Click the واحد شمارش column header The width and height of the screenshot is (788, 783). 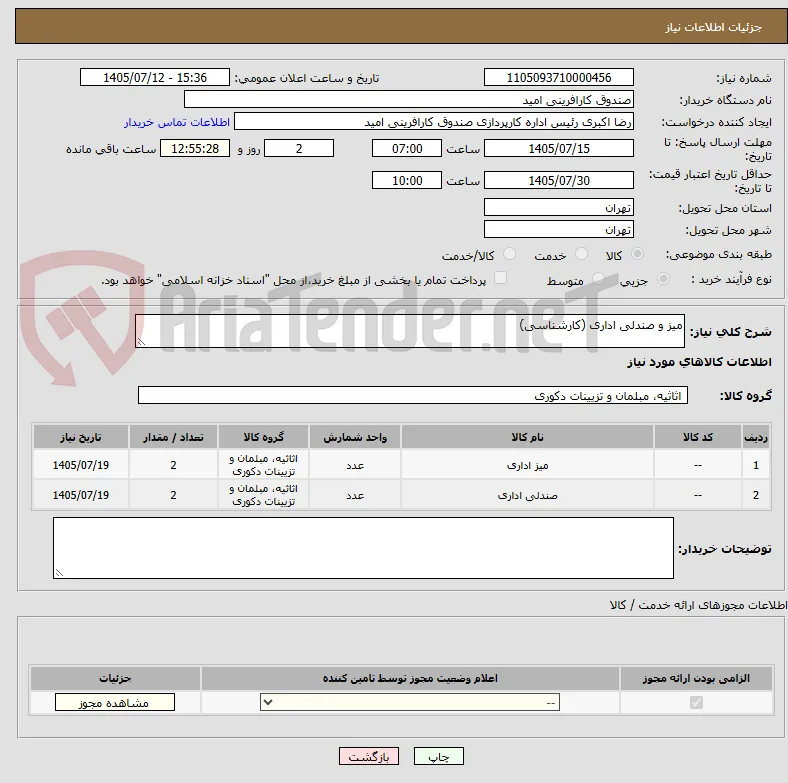(x=355, y=437)
